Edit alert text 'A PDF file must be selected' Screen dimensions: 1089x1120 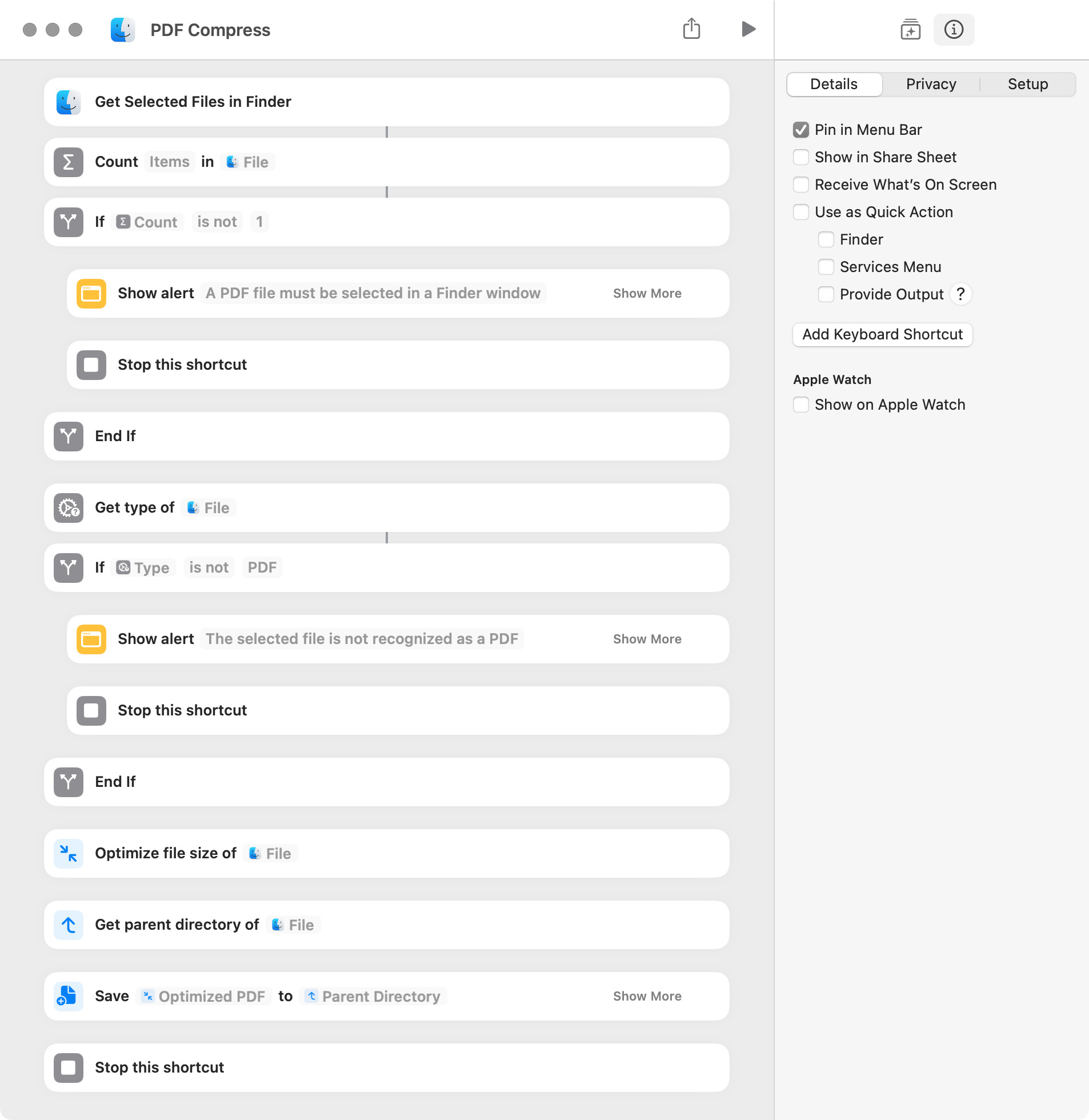point(373,294)
